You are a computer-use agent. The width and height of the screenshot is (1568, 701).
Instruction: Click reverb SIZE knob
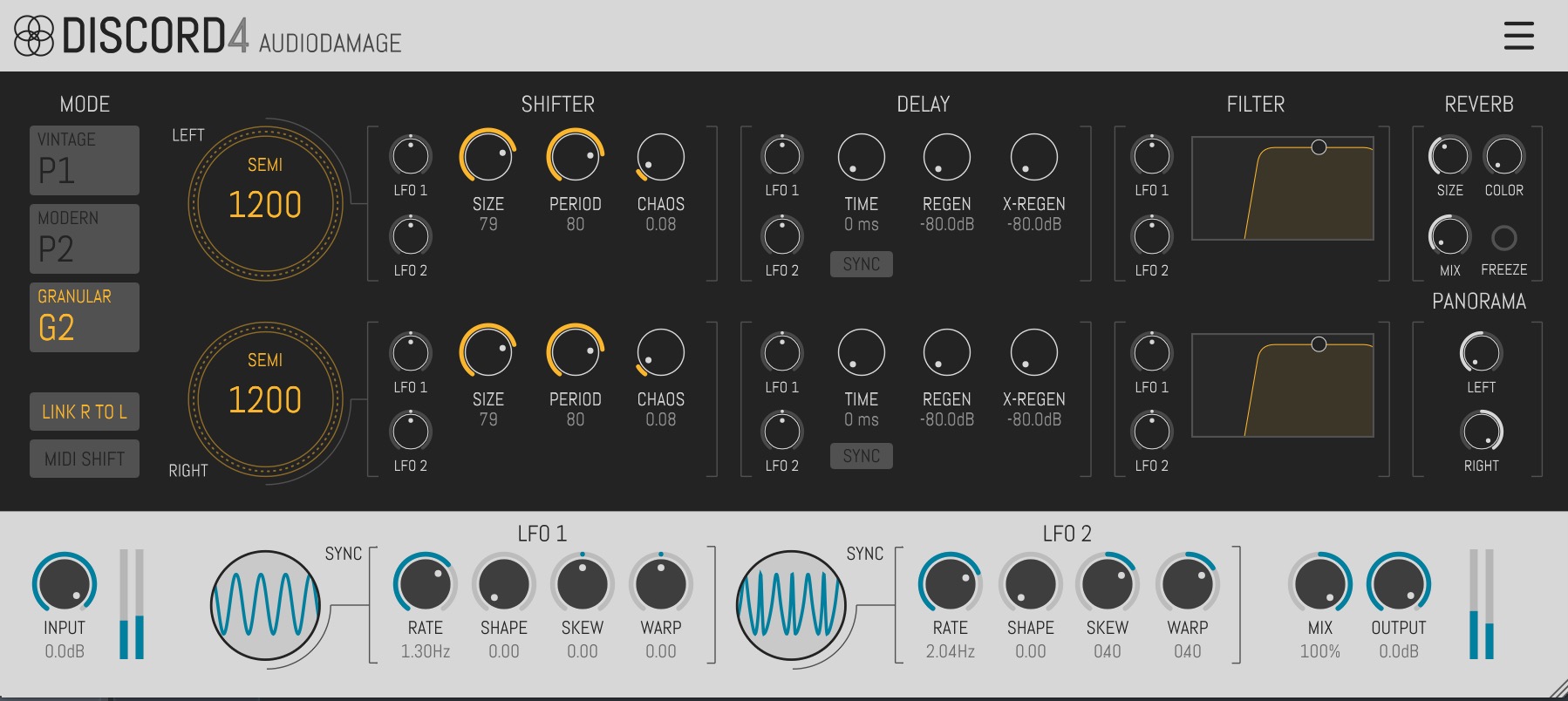[x=1449, y=156]
